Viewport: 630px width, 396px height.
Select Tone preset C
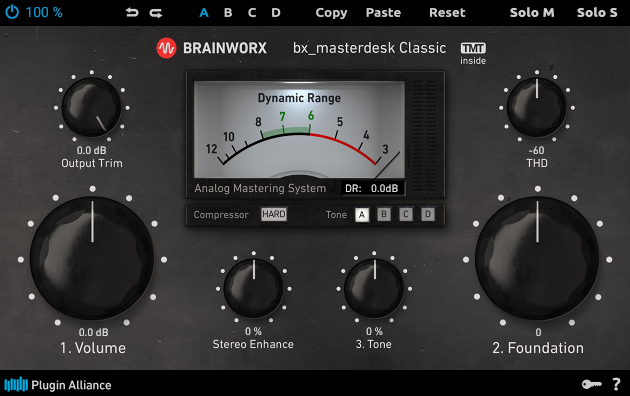point(406,214)
